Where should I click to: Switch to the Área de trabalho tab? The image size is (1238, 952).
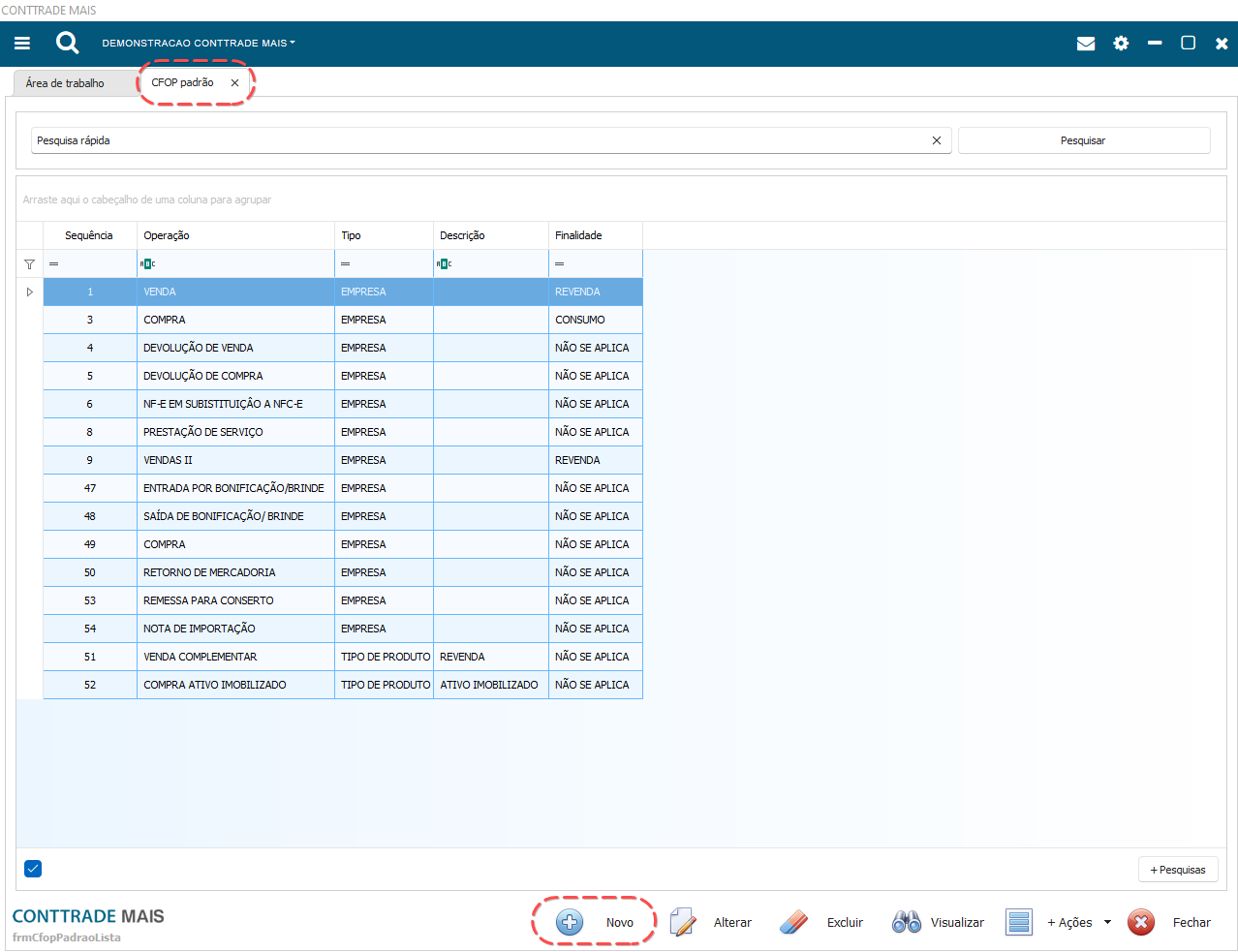coord(65,83)
